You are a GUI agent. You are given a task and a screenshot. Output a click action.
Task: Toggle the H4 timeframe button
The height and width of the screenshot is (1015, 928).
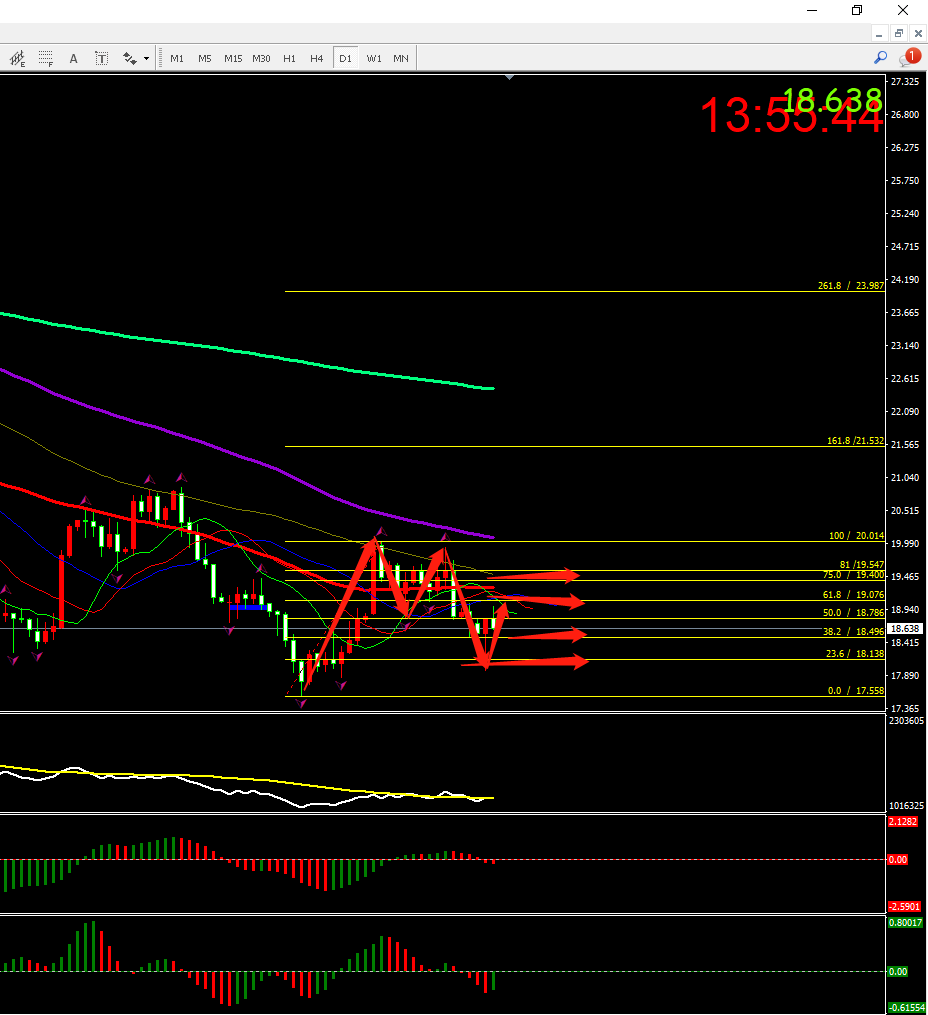pos(316,58)
